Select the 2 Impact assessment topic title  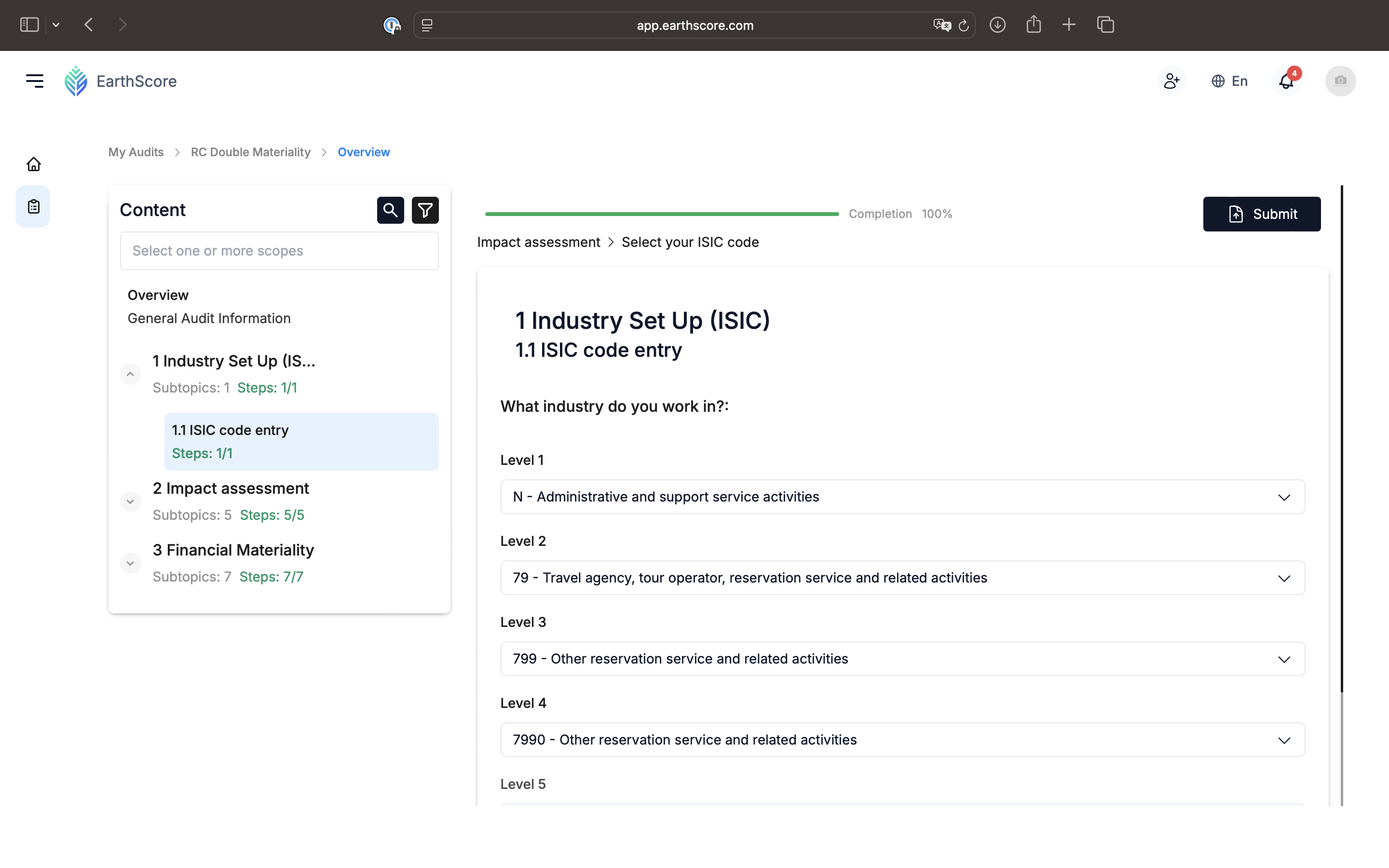click(x=231, y=488)
